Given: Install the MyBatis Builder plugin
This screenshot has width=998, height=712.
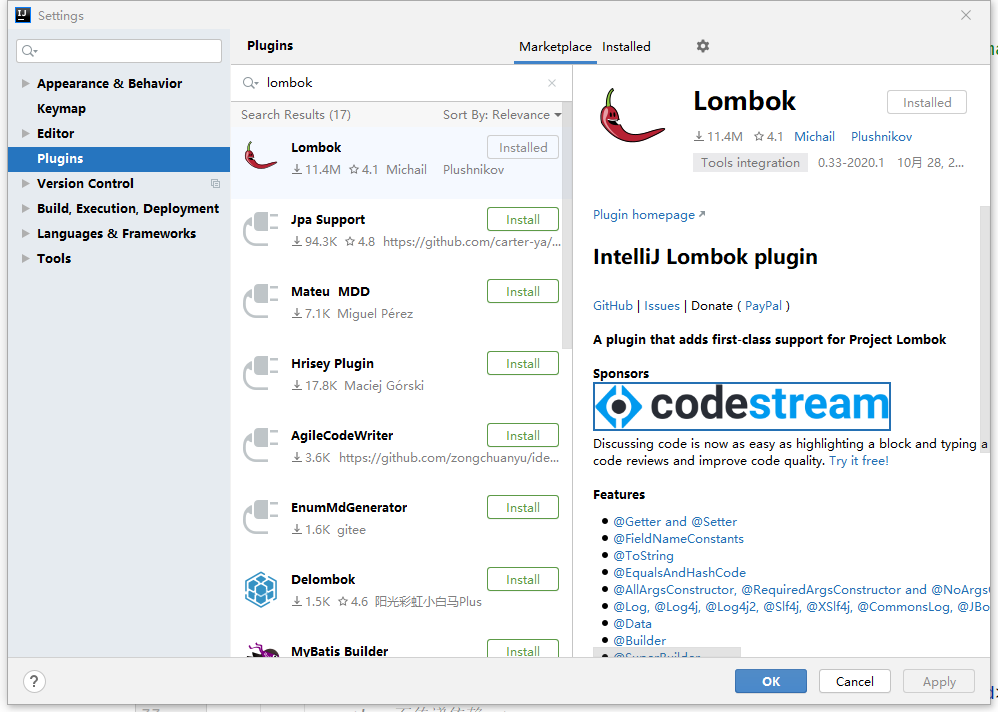Looking at the screenshot, I should (x=523, y=649).
